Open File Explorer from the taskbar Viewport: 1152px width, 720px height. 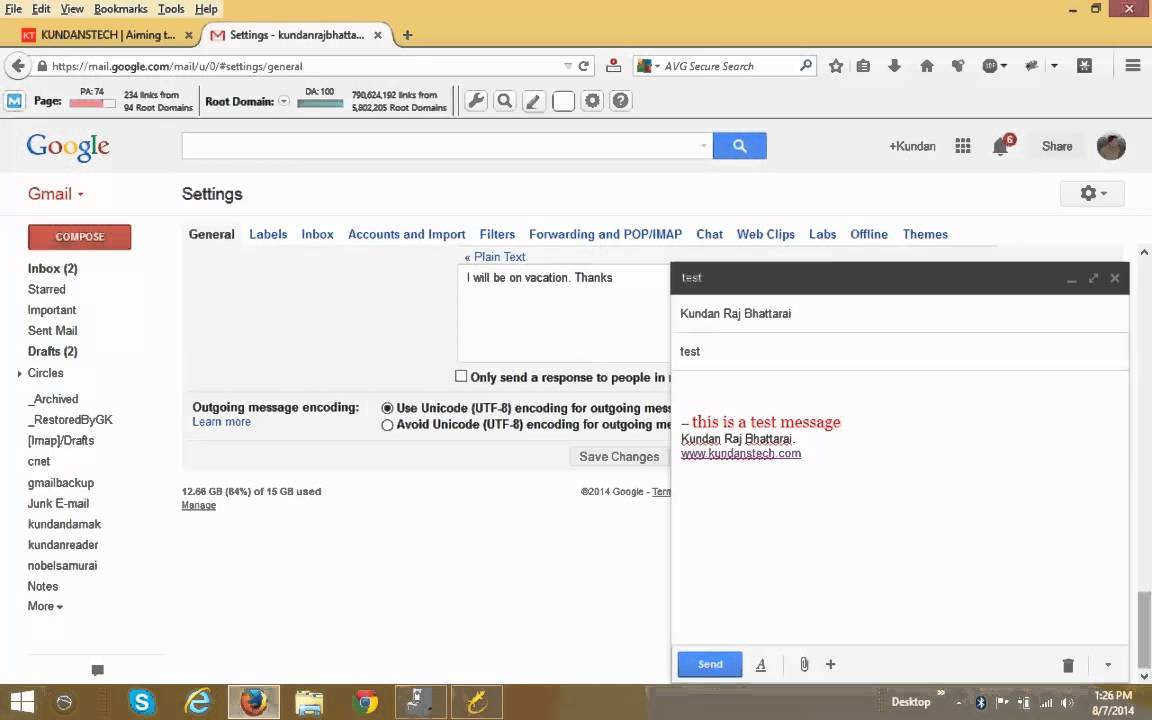click(x=309, y=703)
